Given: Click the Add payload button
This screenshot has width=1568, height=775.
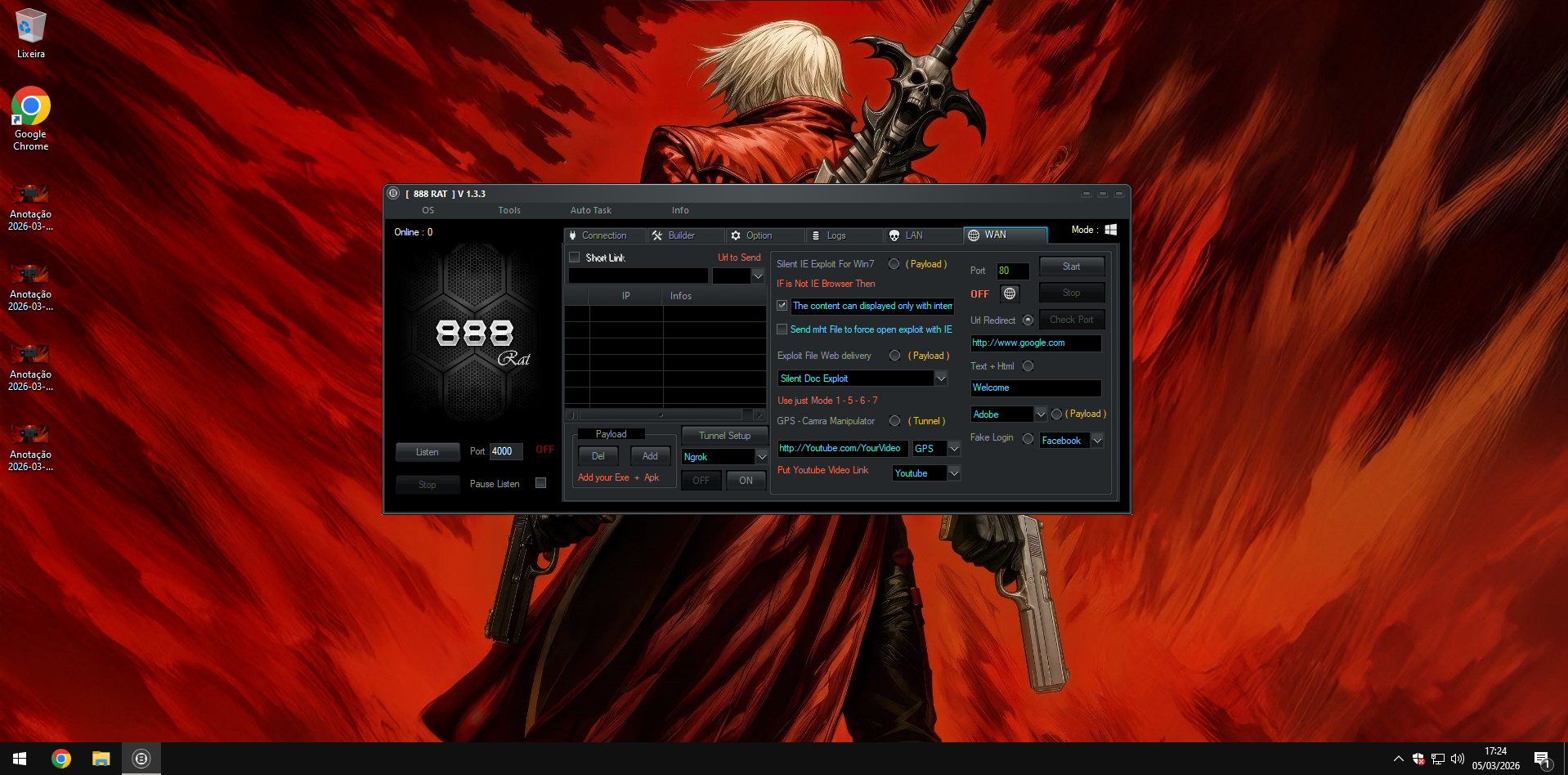Looking at the screenshot, I should [650, 456].
